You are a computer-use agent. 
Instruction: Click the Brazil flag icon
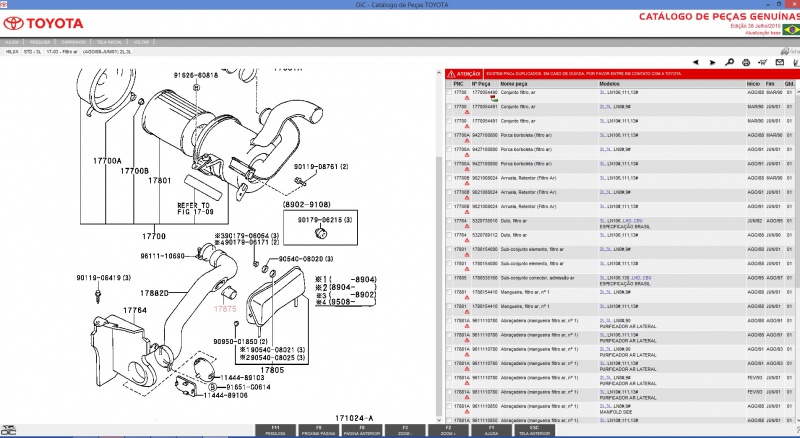(x=791, y=30)
